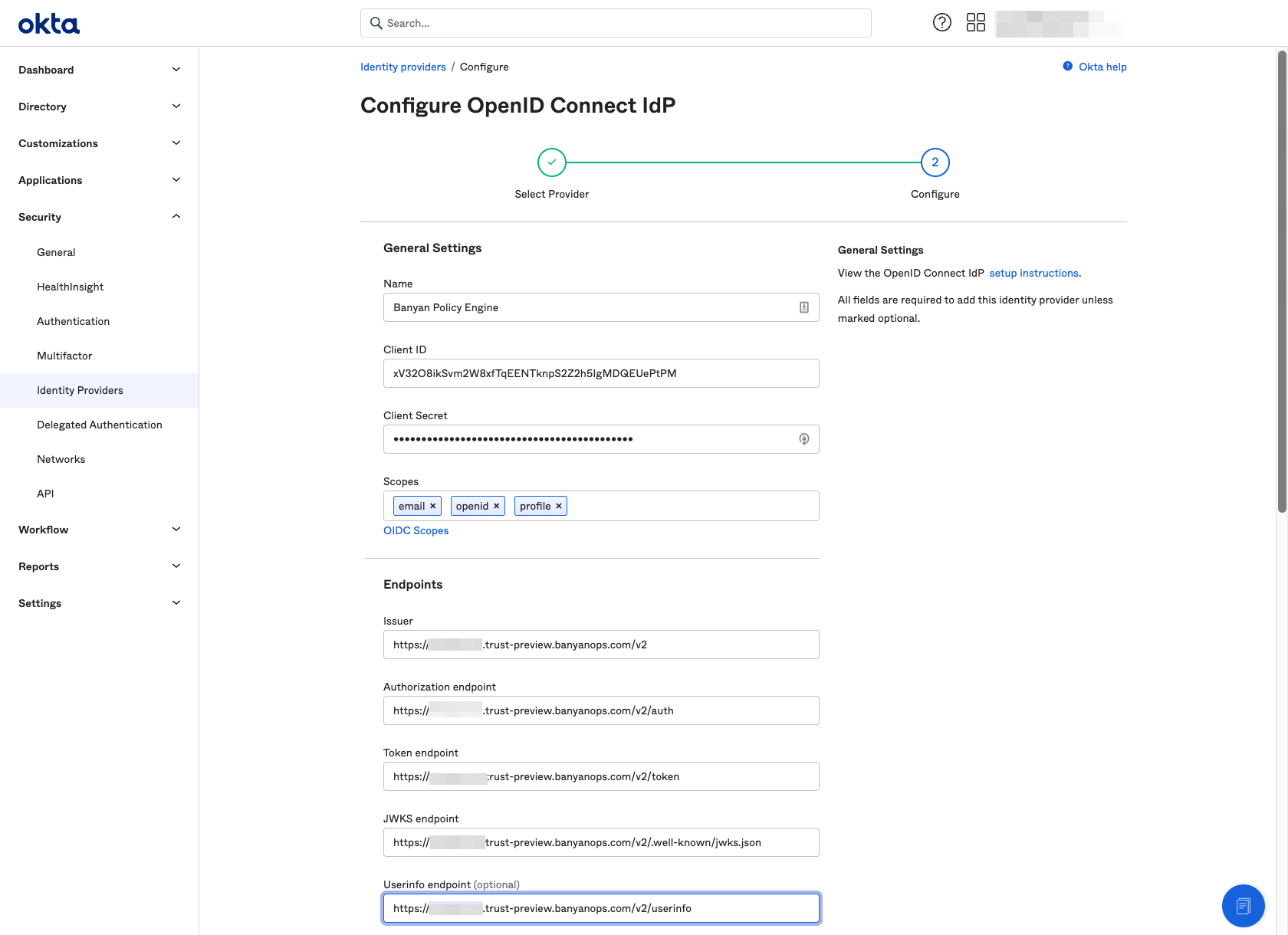Open the help question mark icon
Image resolution: width=1288 pixels, height=935 pixels.
[x=941, y=23]
